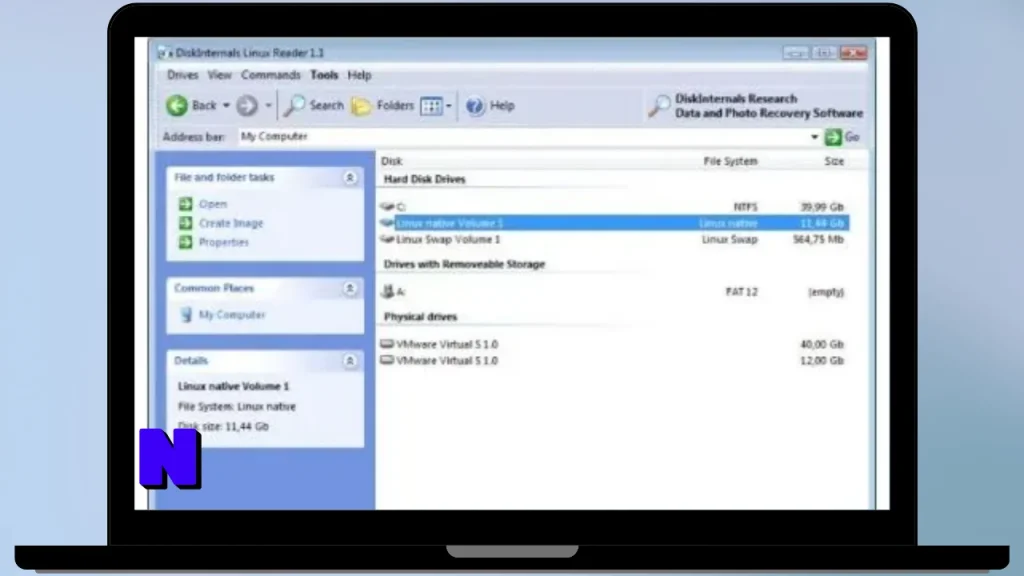1024x576 pixels.
Task: Click the 12,00 Gb VMware drive icon
Action: [387, 360]
